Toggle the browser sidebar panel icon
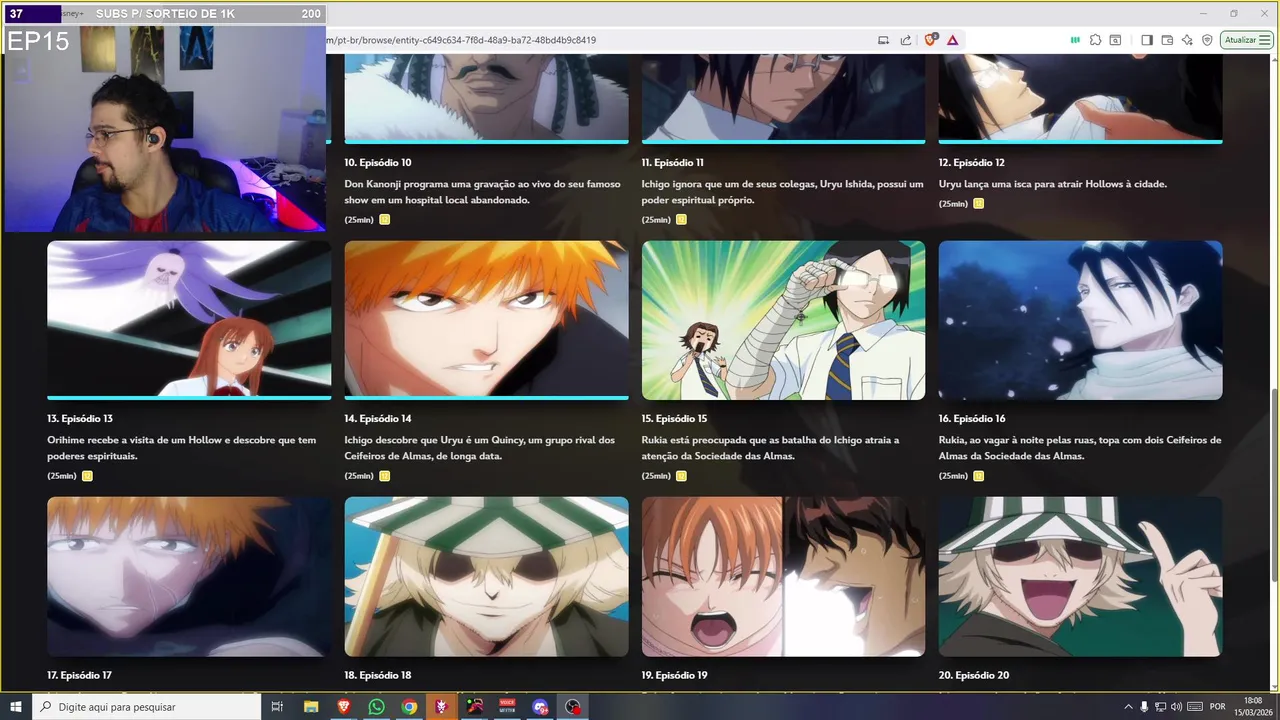This screenshot has height=720, width=1280. pyautogui.click(x=1147, y=40)
